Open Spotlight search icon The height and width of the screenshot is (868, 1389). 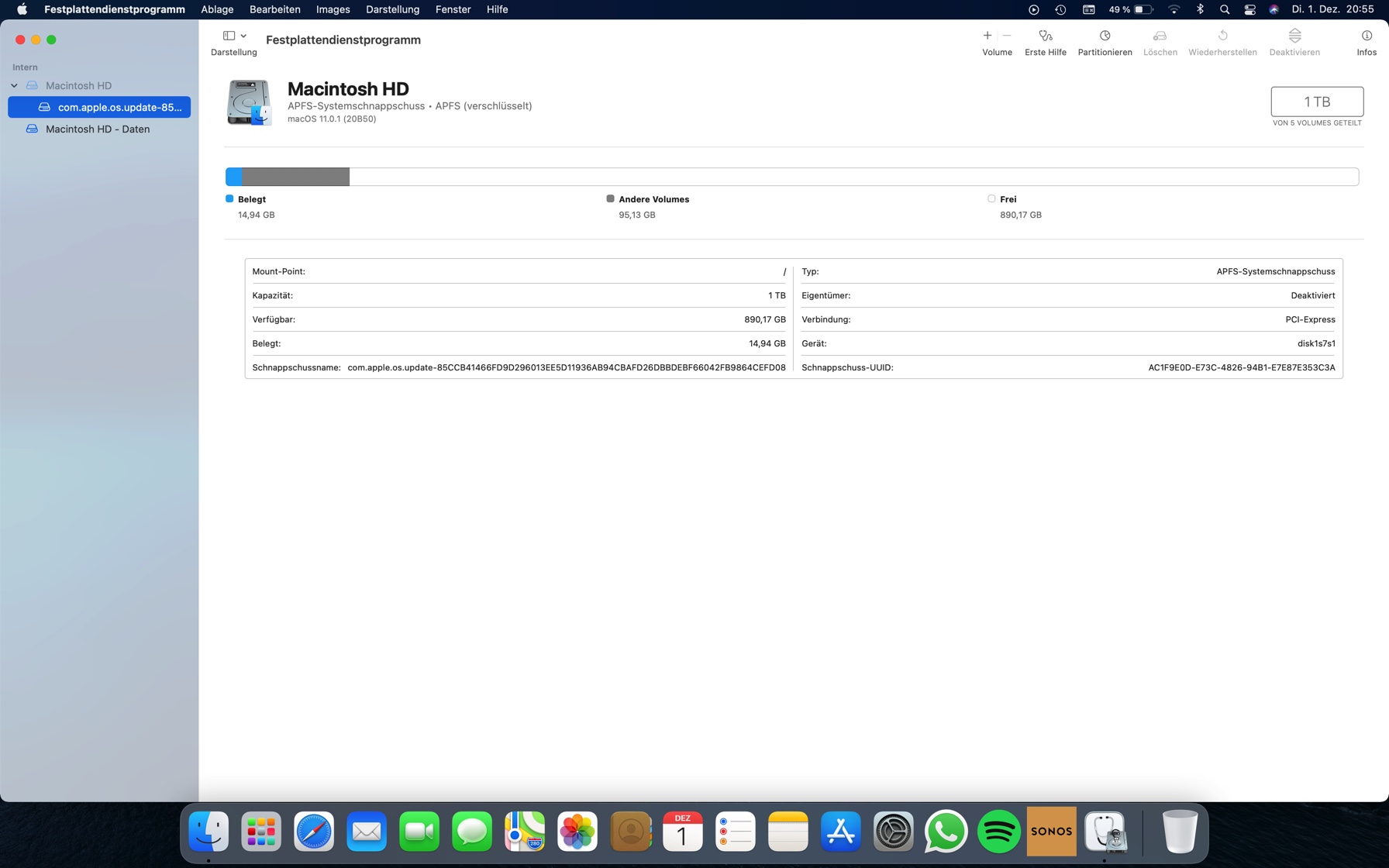(1225, 9)
